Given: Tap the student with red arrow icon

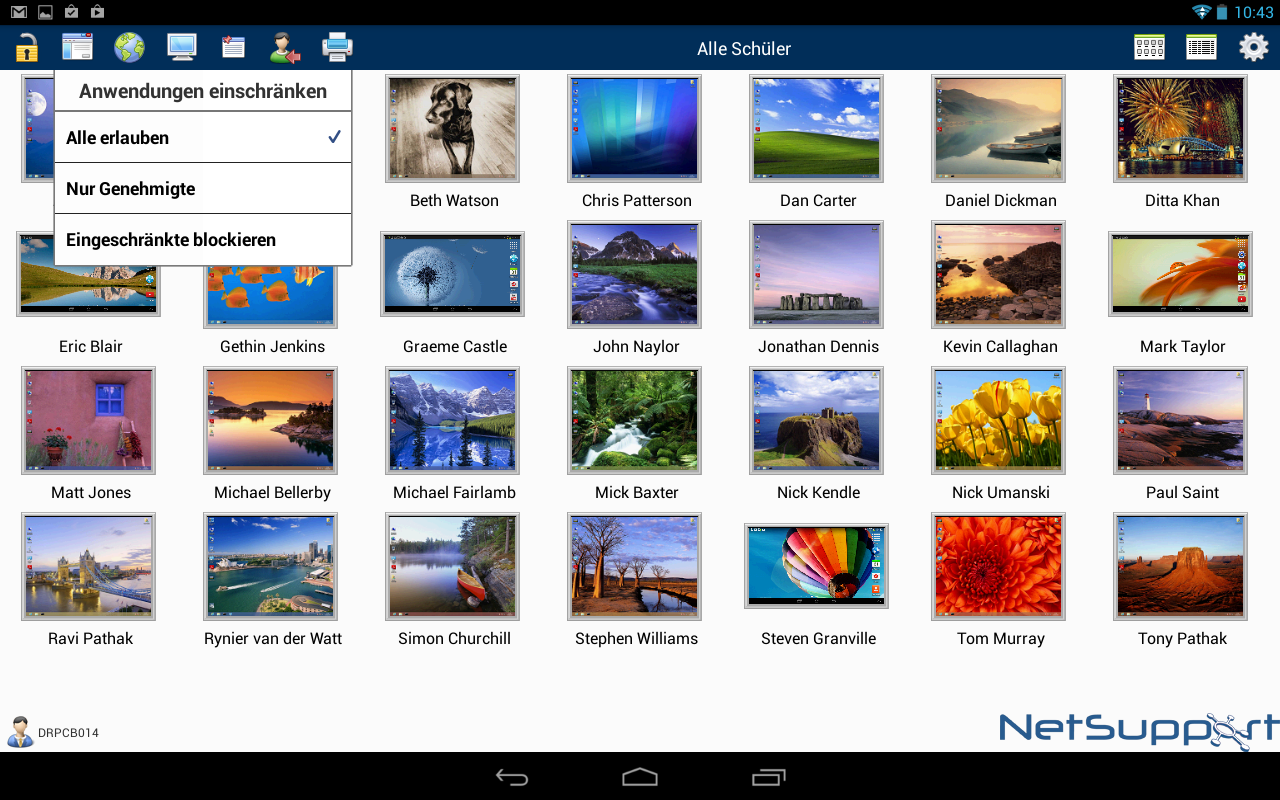Looking at the screenshot, I should coord(285,47).
